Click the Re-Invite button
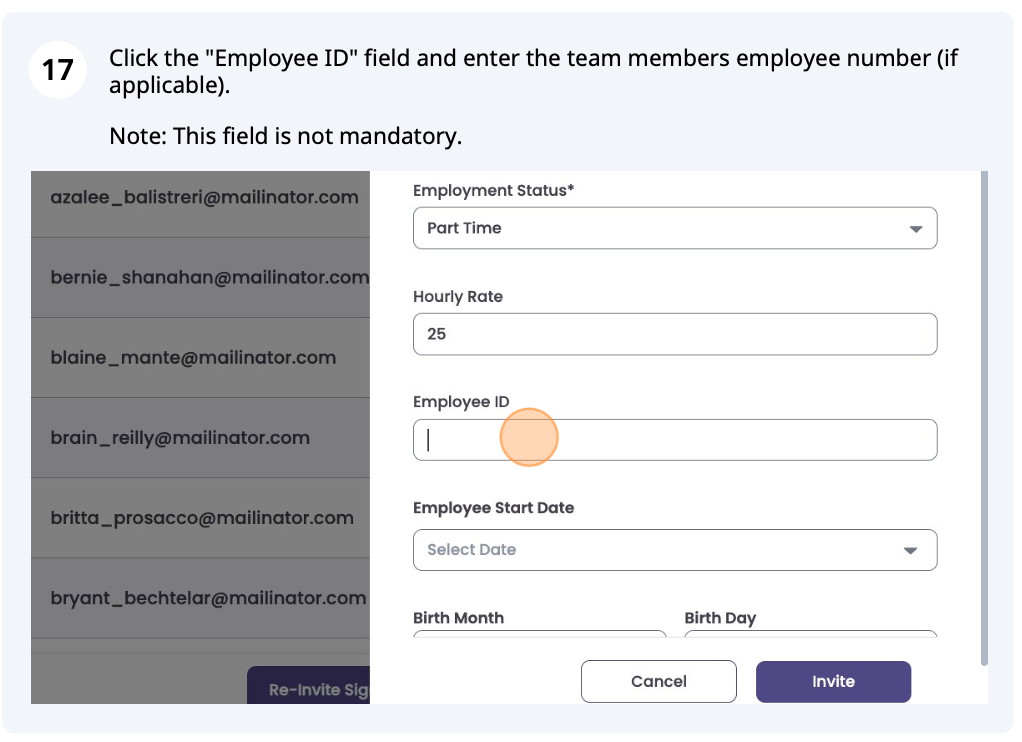 (309, 689)
